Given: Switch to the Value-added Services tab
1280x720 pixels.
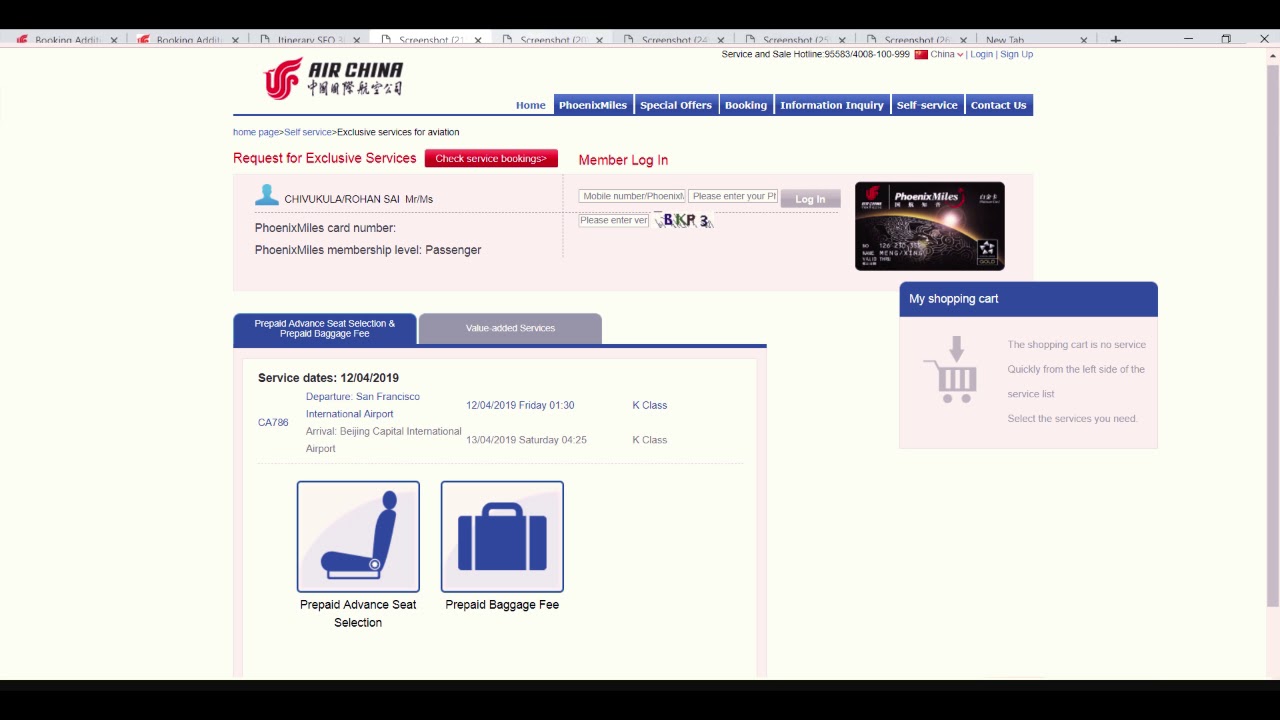Looking at the screenshot, I should click(510, 328).
